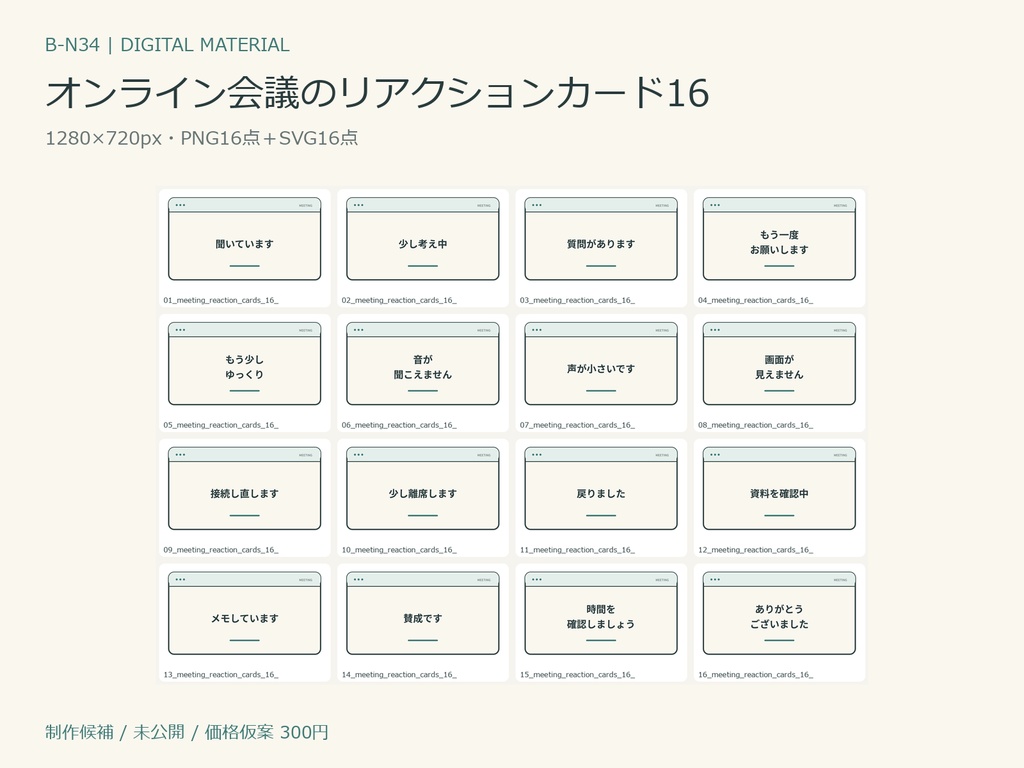Open the 少し離席します card thumbnail

[423, 488]
